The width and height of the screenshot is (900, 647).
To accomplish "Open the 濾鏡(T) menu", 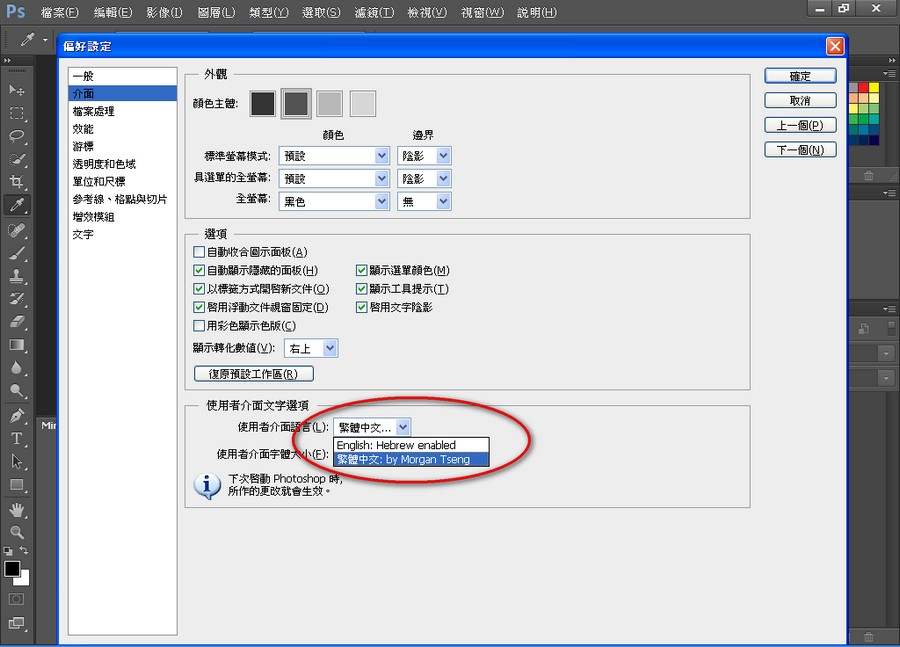I will point(374,12).
